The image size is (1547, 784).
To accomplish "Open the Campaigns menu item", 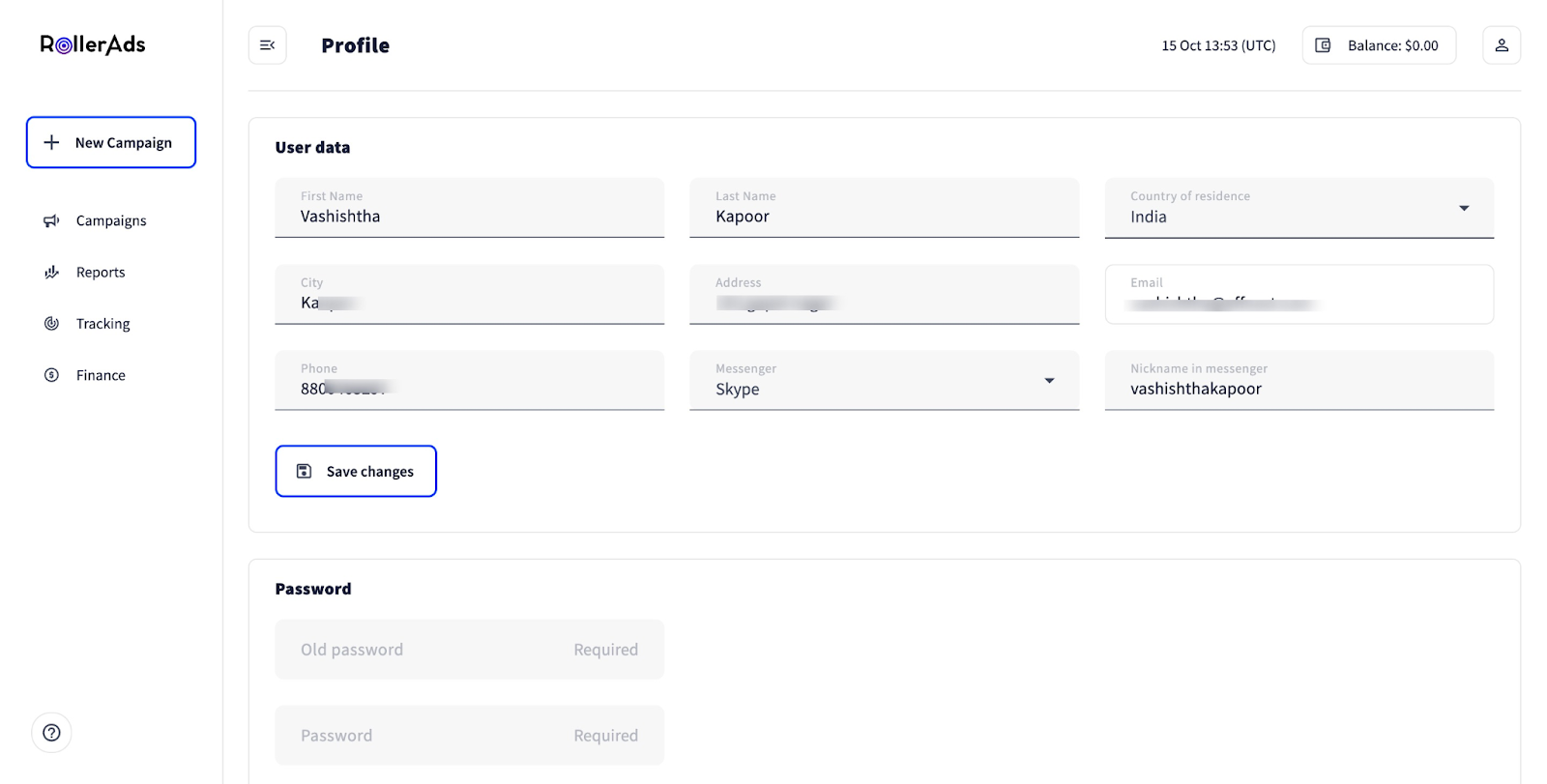I will click(111, 221).
